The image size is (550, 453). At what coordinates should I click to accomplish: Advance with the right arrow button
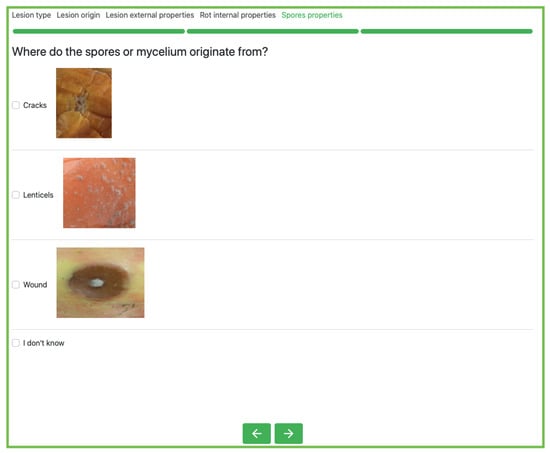289,433
